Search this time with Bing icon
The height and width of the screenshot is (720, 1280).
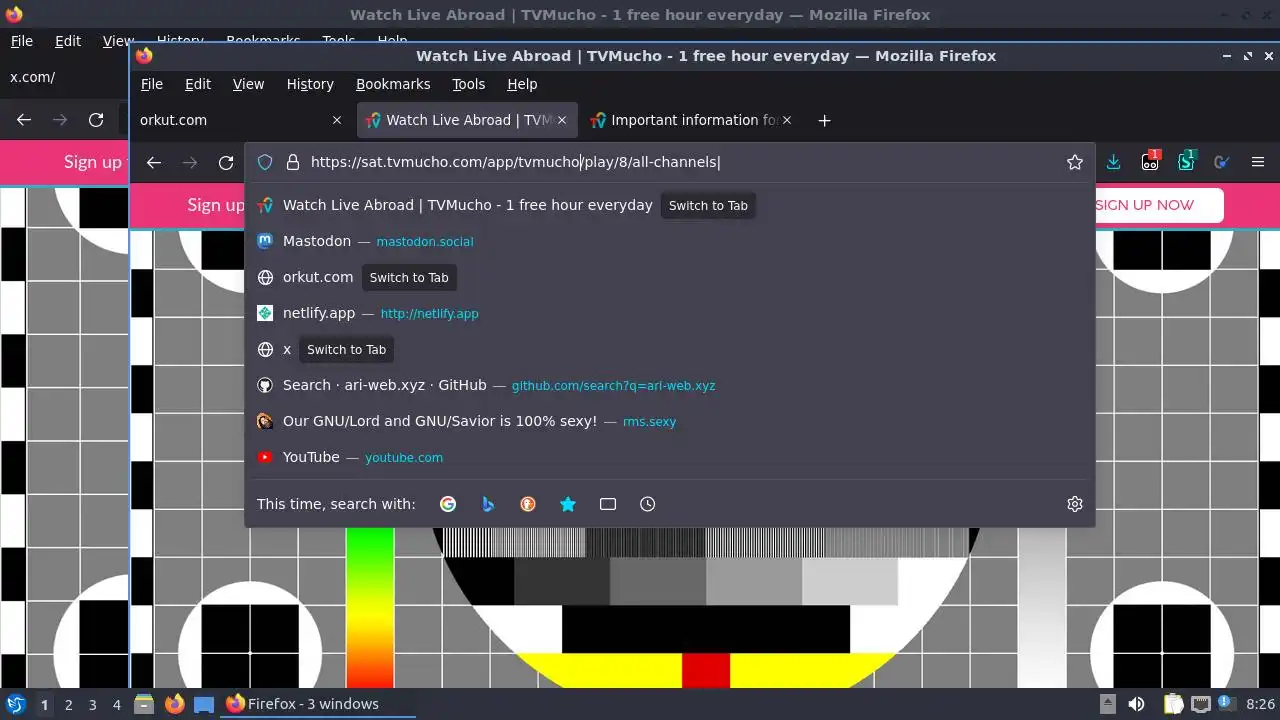click(x=488, y=504)
